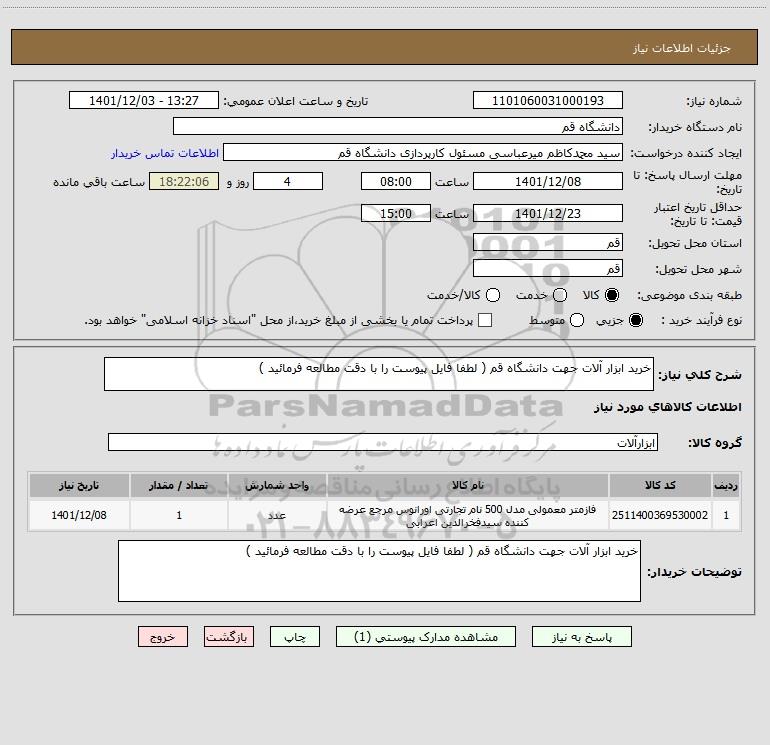Click the تاریخ نیاز column header

click(79, 485)
